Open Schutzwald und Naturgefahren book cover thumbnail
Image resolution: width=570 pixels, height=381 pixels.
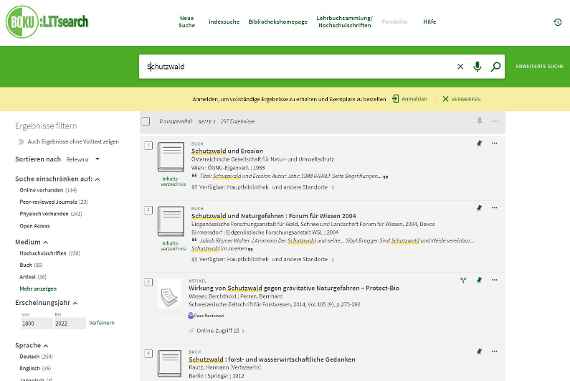(x=171, y=221)
